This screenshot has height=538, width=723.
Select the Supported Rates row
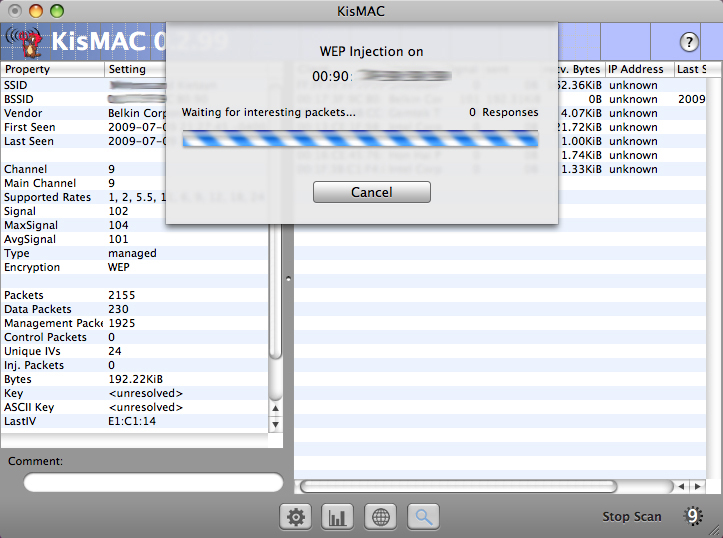click(x=135, y=197)
